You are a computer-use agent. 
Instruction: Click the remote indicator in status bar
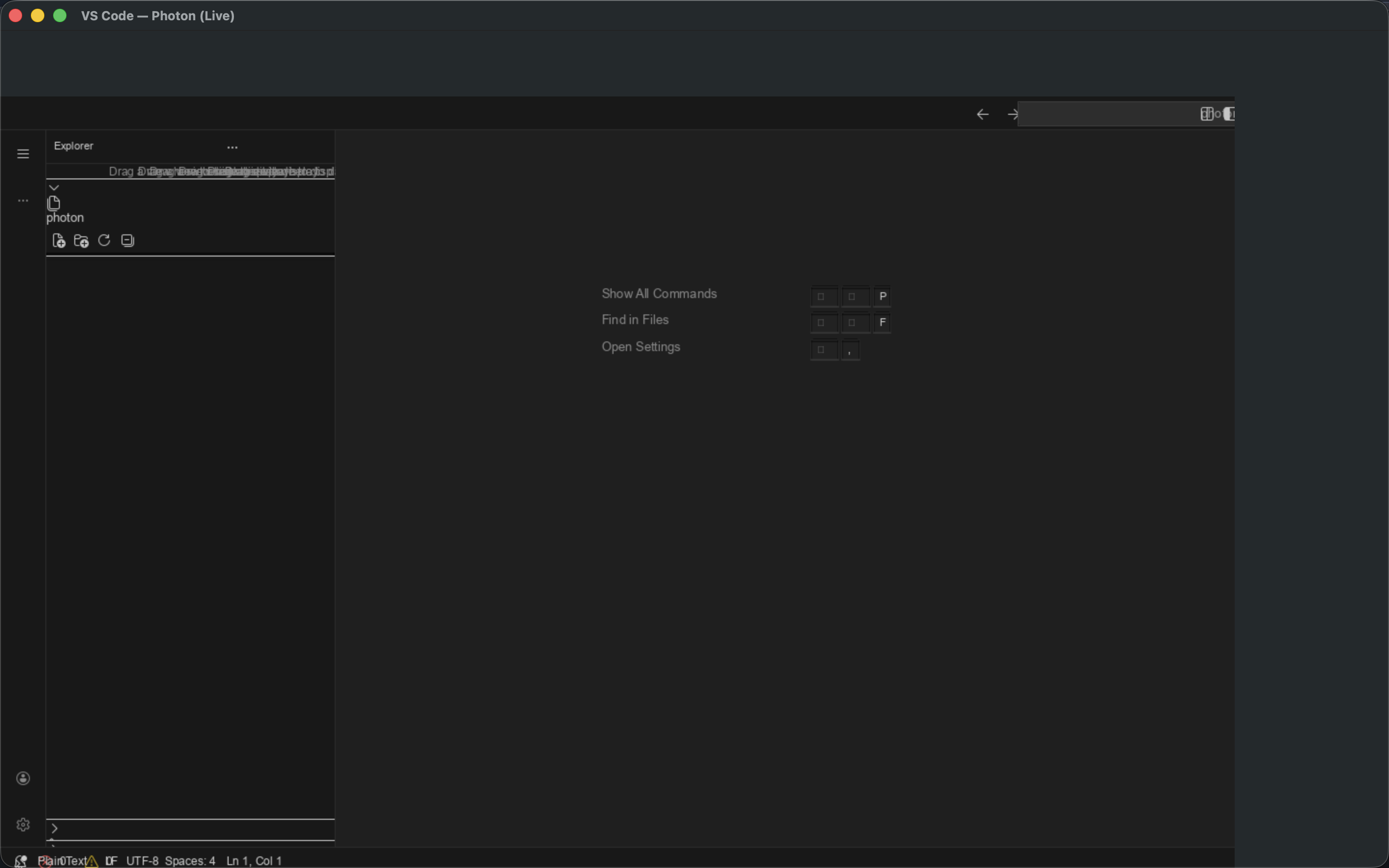pos(21,860)
